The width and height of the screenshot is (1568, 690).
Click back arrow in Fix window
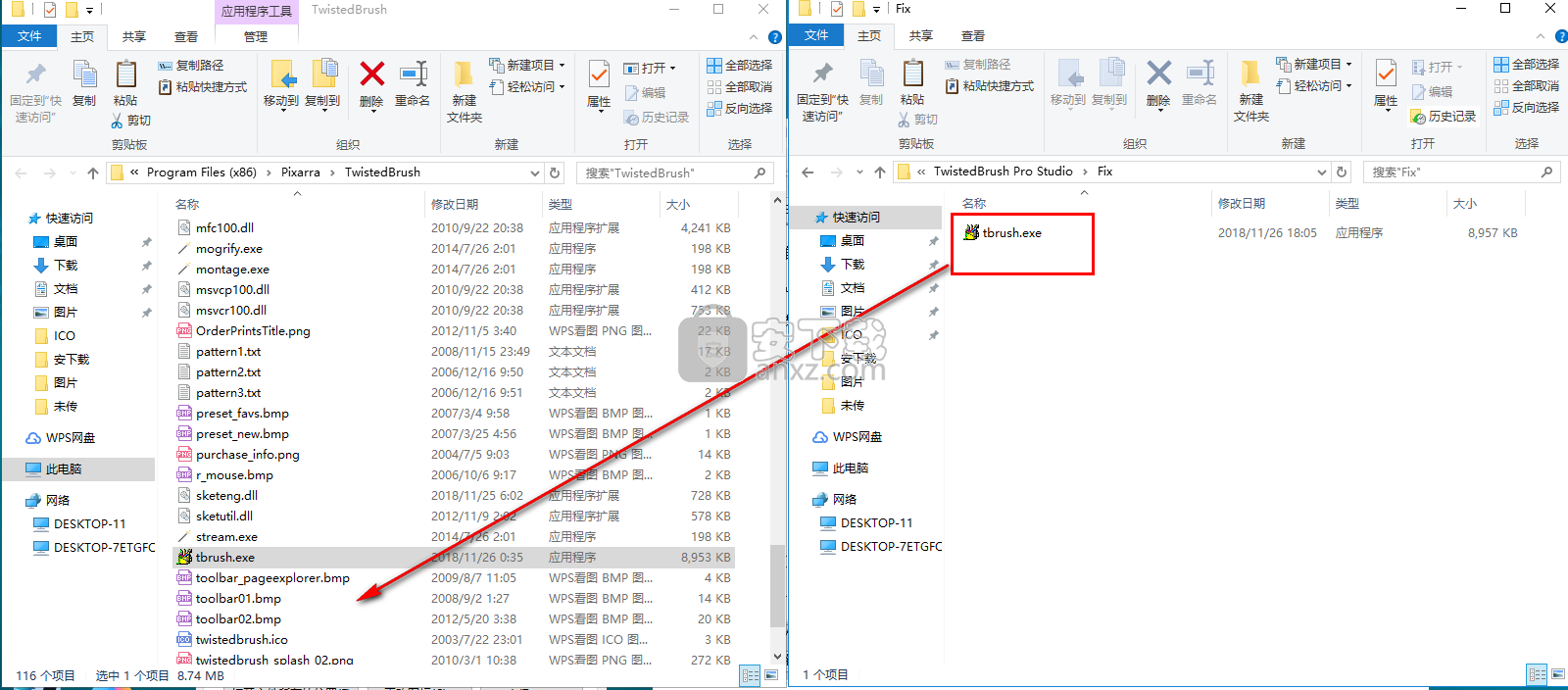point(808,172)
